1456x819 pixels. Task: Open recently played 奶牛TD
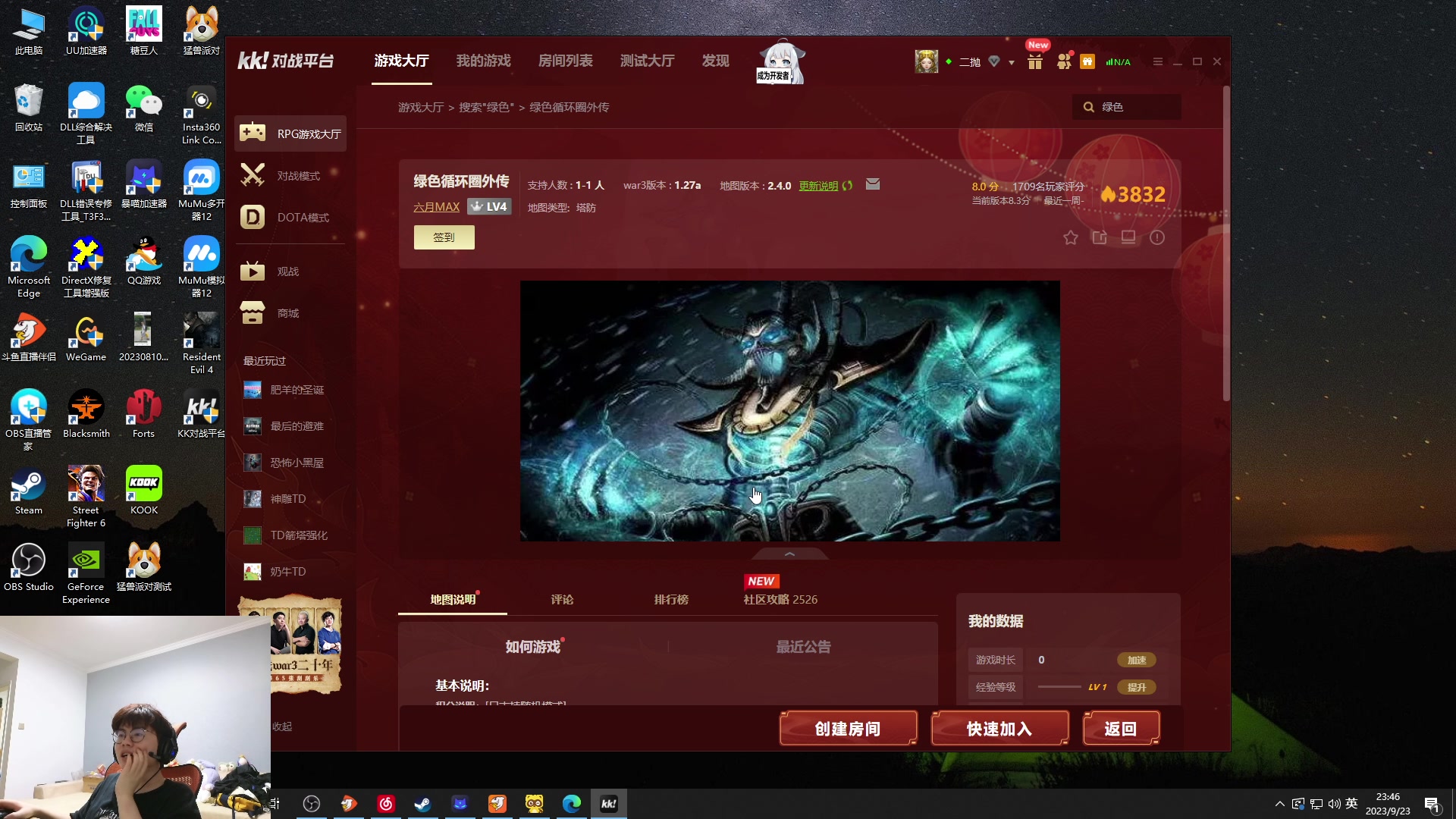275,572
